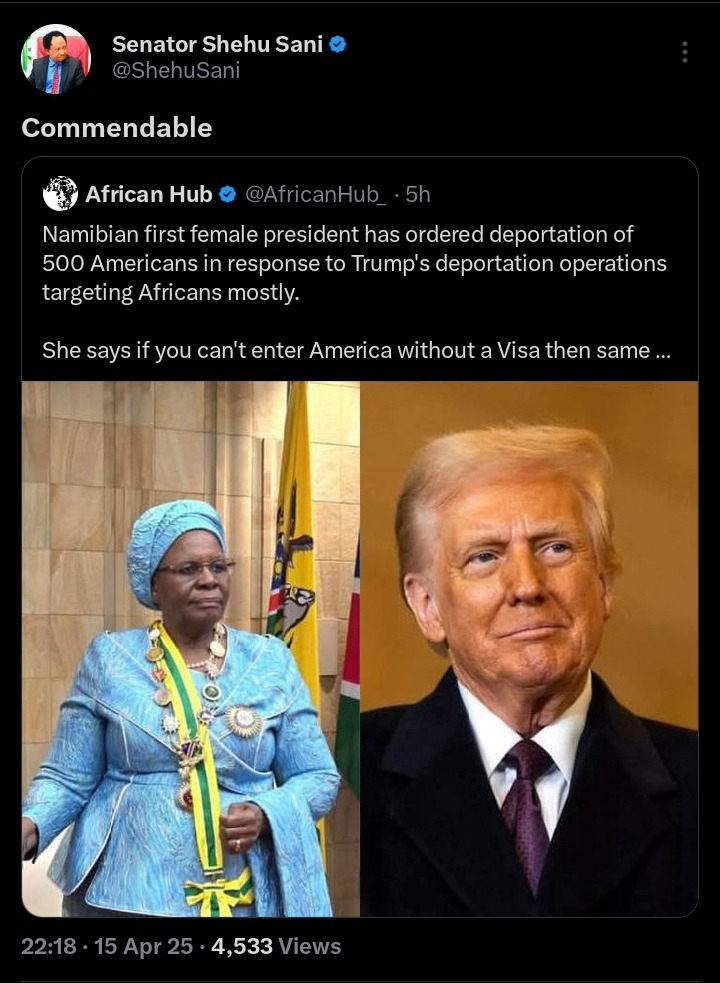Tap African Hub's blue verified checkmark
Screen dimensions: 720x983
coord(227,194)
